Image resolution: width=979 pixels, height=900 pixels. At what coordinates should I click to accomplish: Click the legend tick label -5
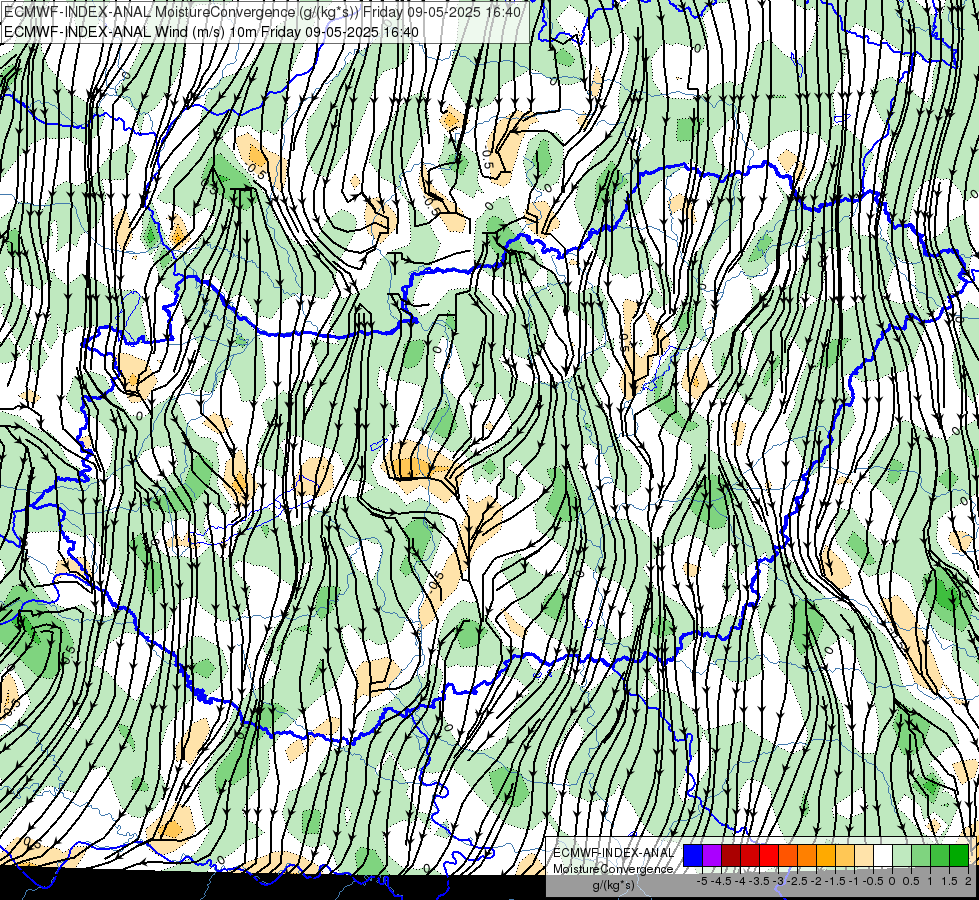(702, 881)
